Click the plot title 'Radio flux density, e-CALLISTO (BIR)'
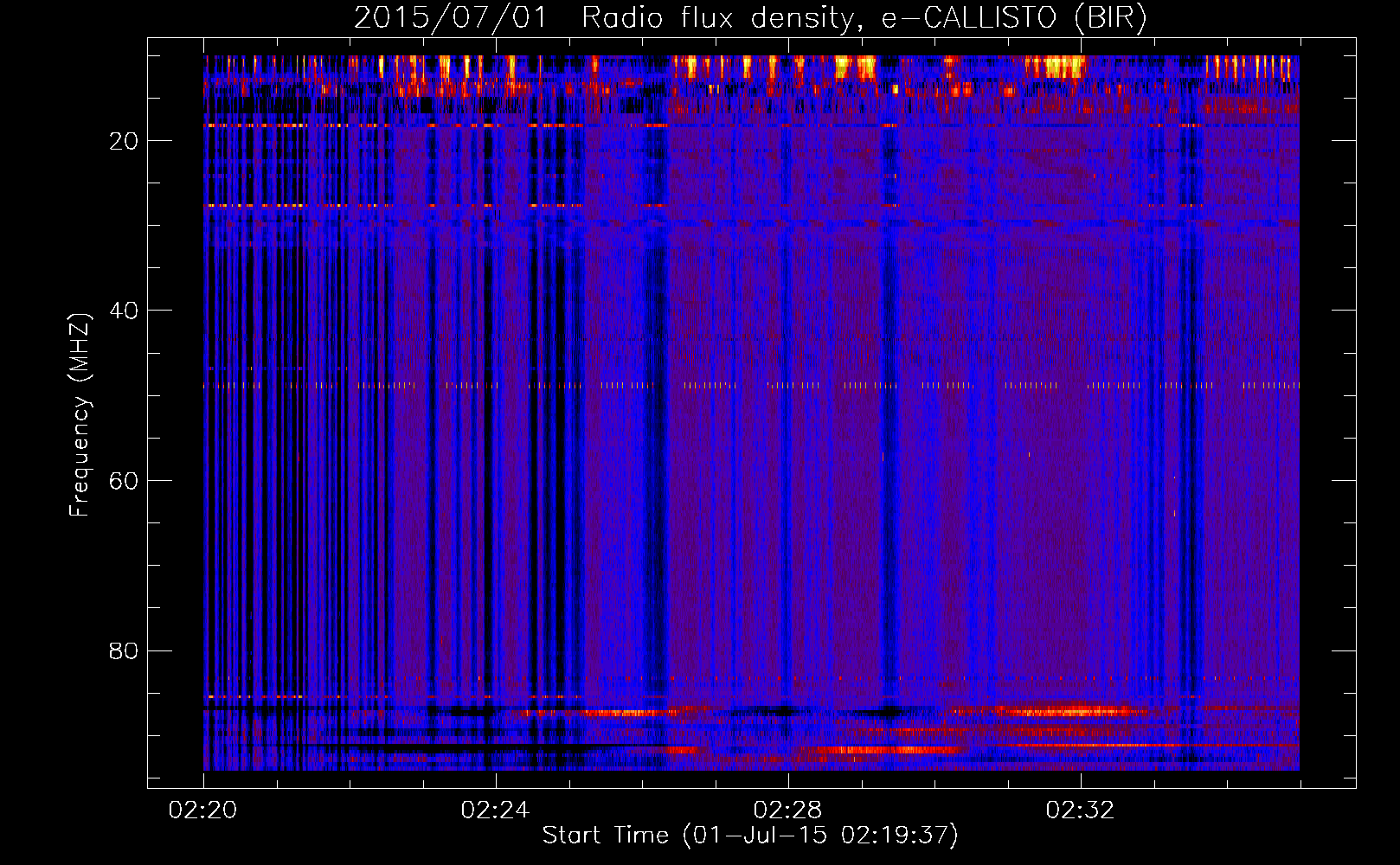 864,17
